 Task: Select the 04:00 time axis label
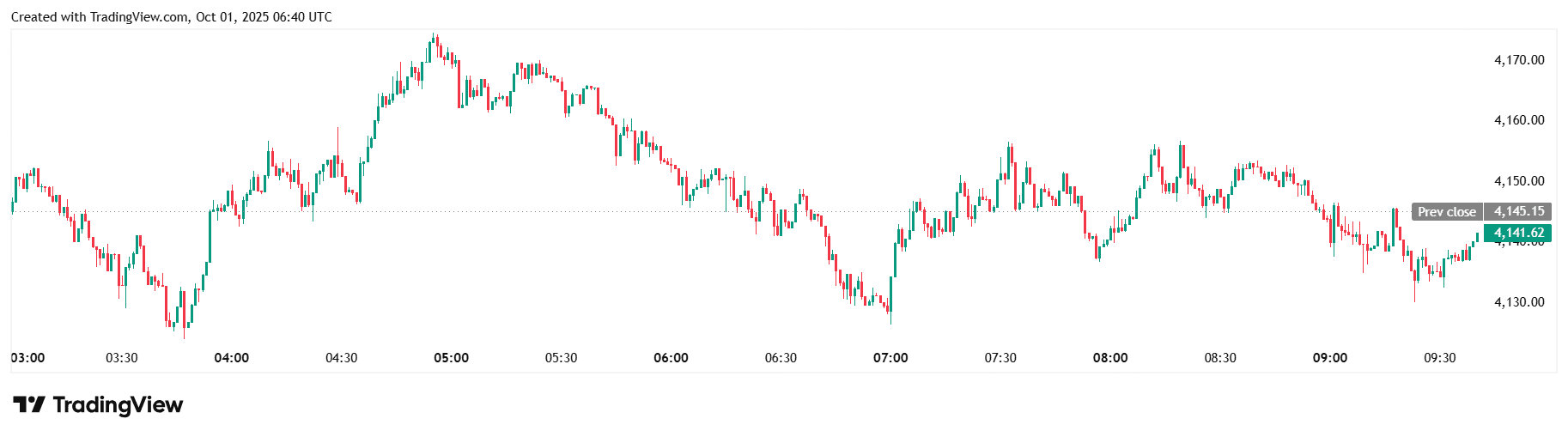click(231, 358)
